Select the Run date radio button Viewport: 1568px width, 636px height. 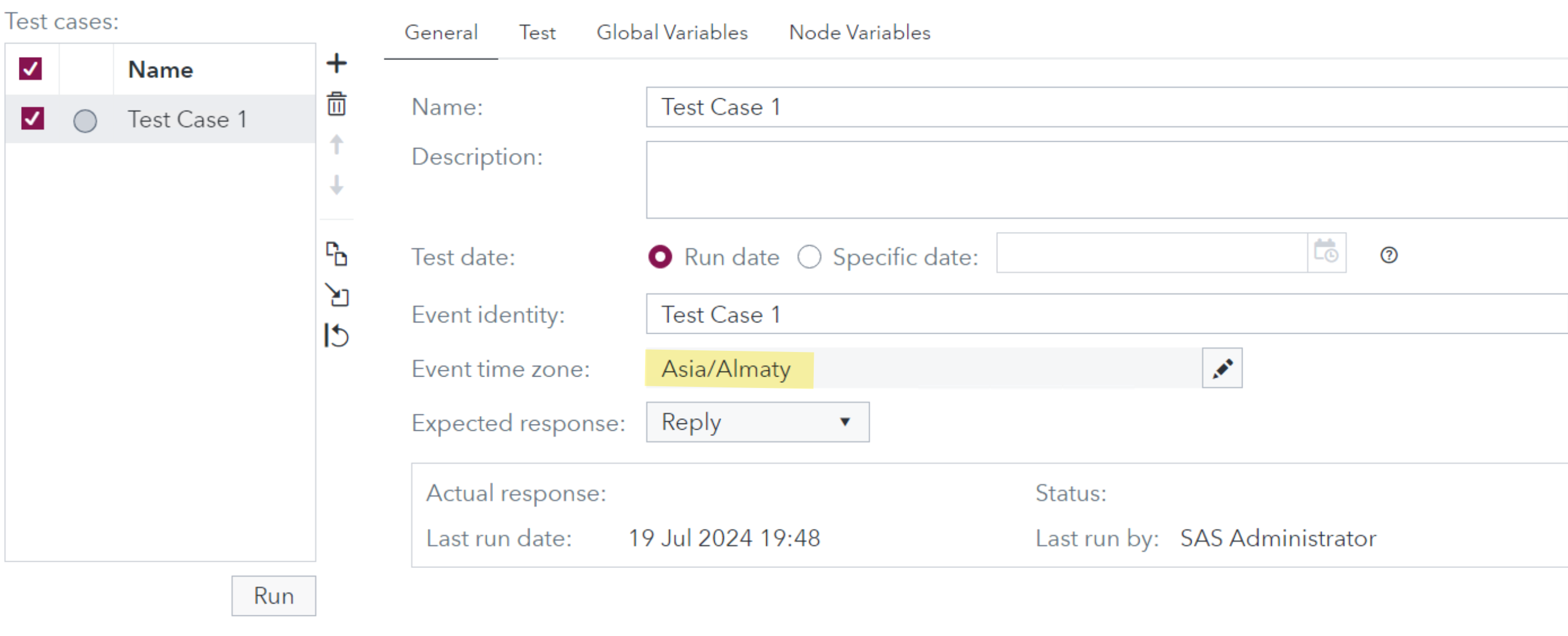coord(660,257)
